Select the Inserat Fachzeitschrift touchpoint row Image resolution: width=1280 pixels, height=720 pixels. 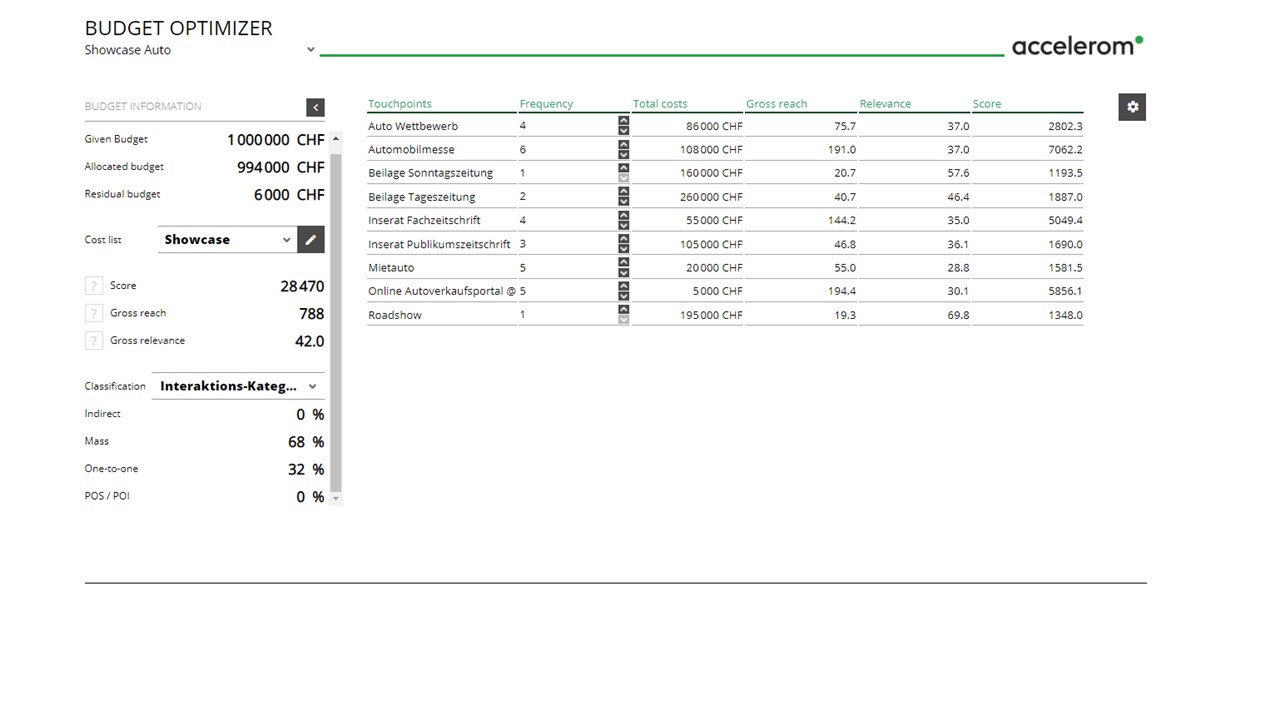424,221
